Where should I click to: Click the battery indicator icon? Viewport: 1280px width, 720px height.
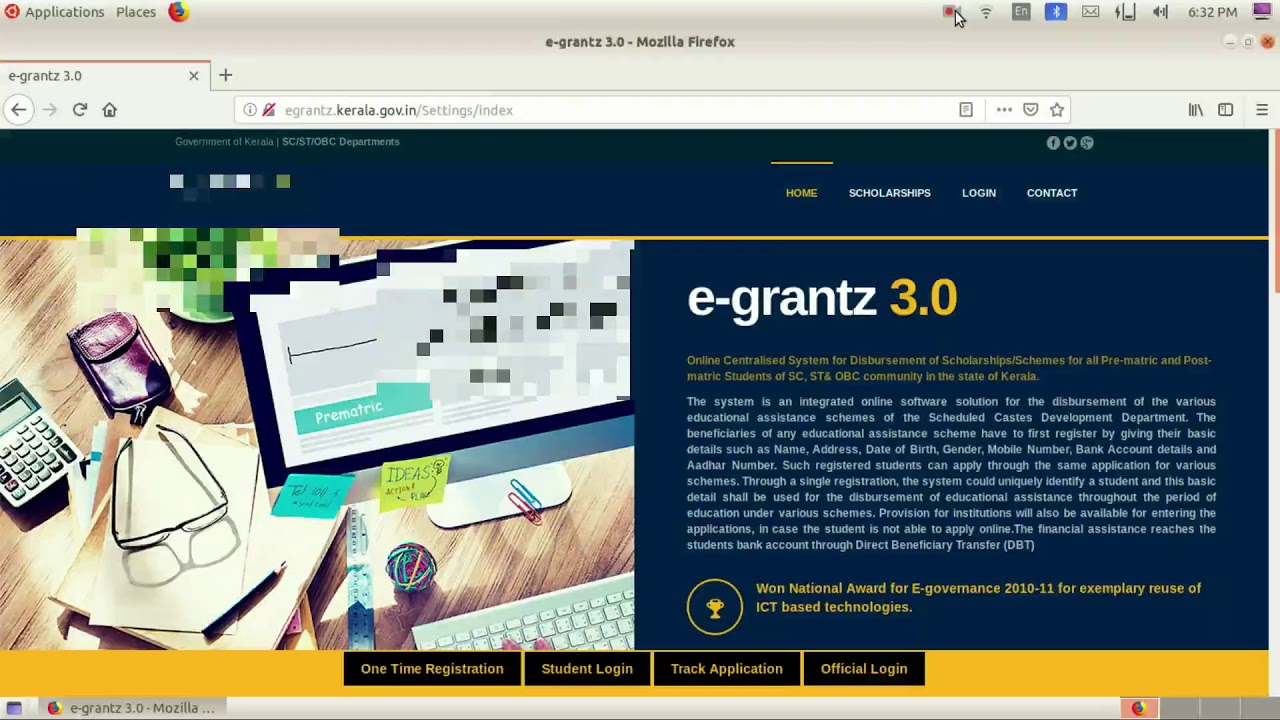coord(1125,12)
